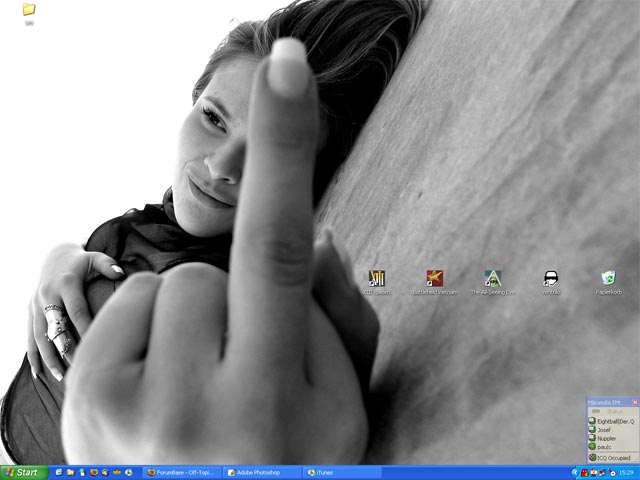Click the Show Desktop quick launch icon
This screenshot has width=640, height=480.
pyautogui.click(x=59, y=473)
